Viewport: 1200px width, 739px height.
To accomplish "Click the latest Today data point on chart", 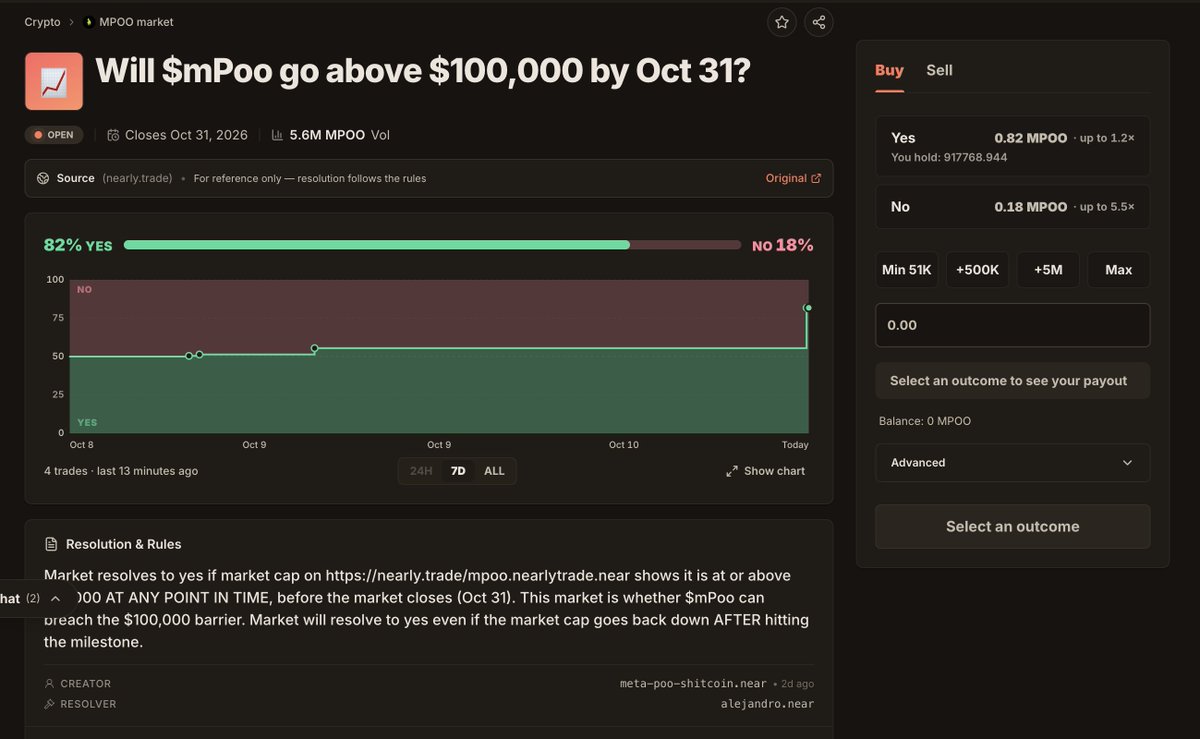I will pyautogui.click(x=807, y=308).
